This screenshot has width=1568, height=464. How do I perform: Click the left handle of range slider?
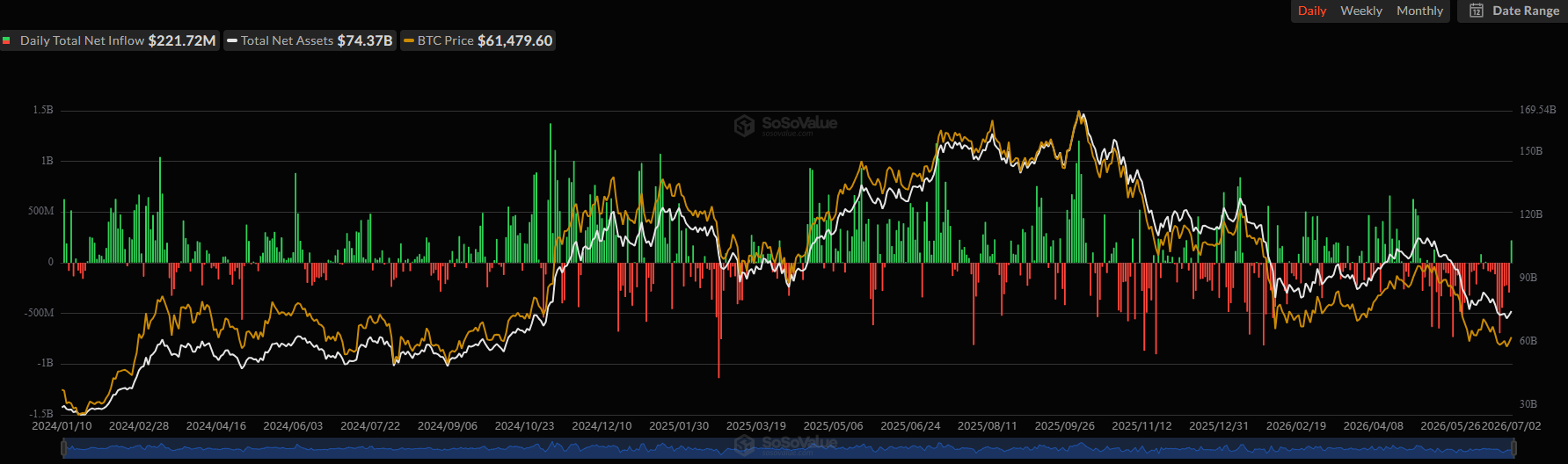62,448
